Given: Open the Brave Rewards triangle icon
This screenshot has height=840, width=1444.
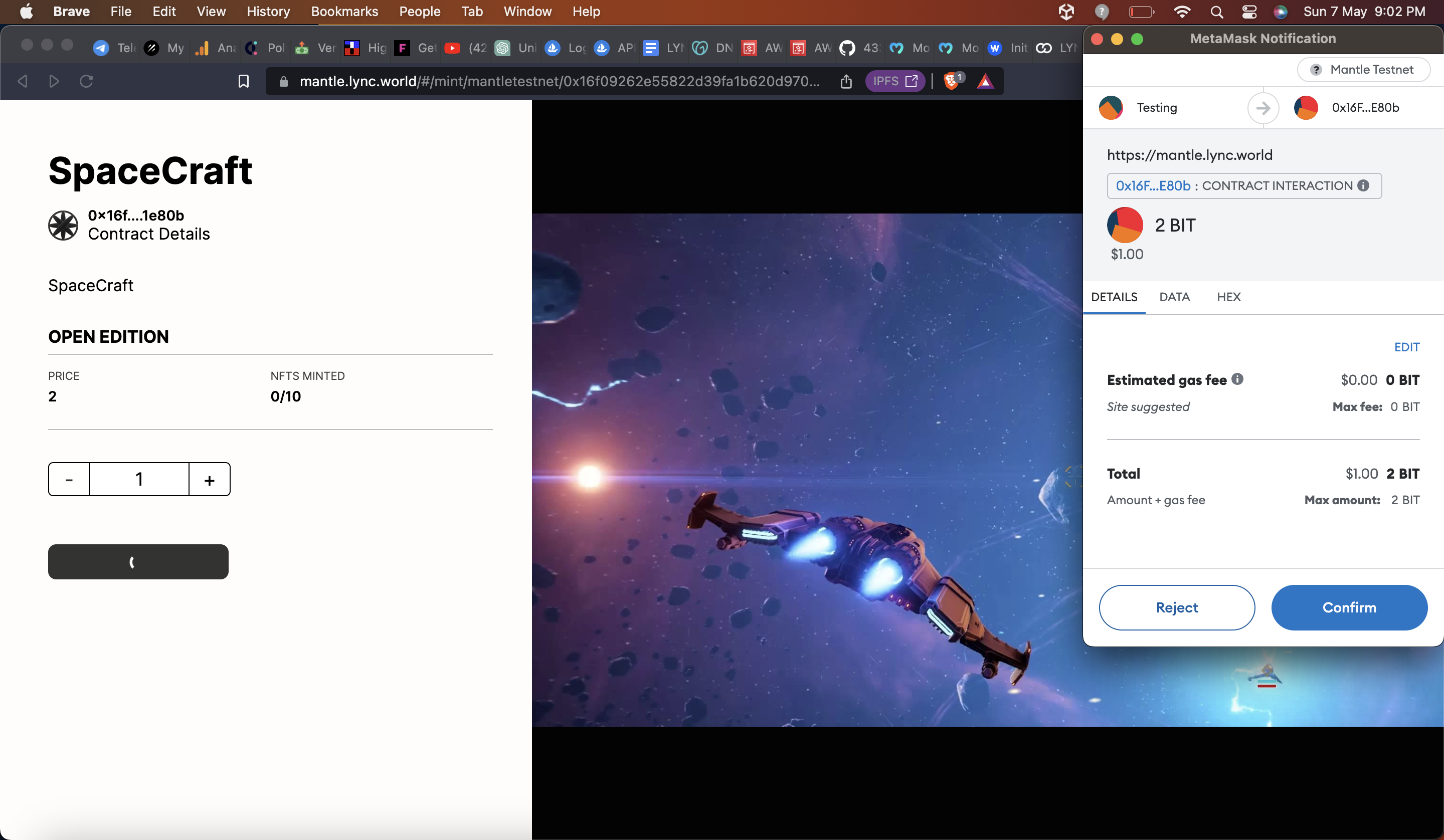Looking at the screenshot, I should [x=985, y=81].
